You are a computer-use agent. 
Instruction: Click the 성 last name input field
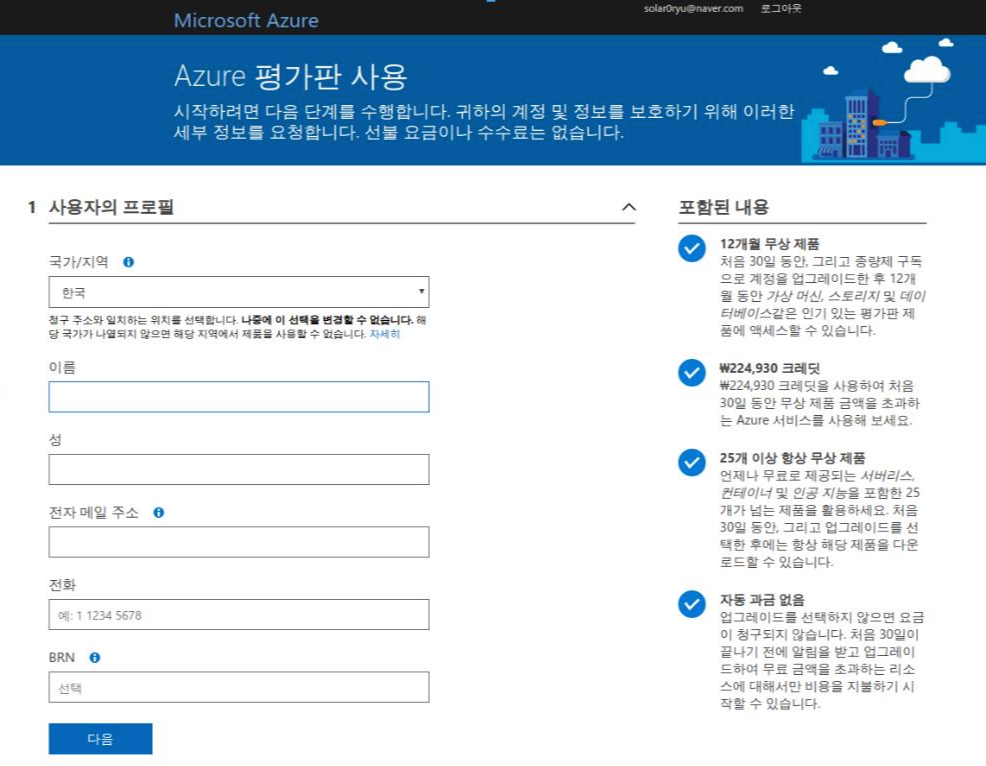pos(239,469)
